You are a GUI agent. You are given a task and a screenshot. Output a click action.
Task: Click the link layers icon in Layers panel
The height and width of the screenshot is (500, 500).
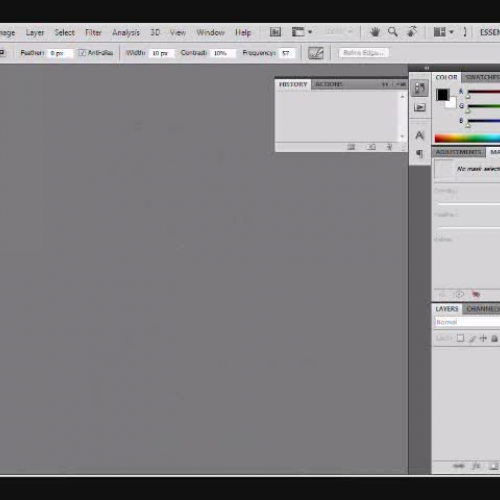pyautogui.click(x=459, y=466)
